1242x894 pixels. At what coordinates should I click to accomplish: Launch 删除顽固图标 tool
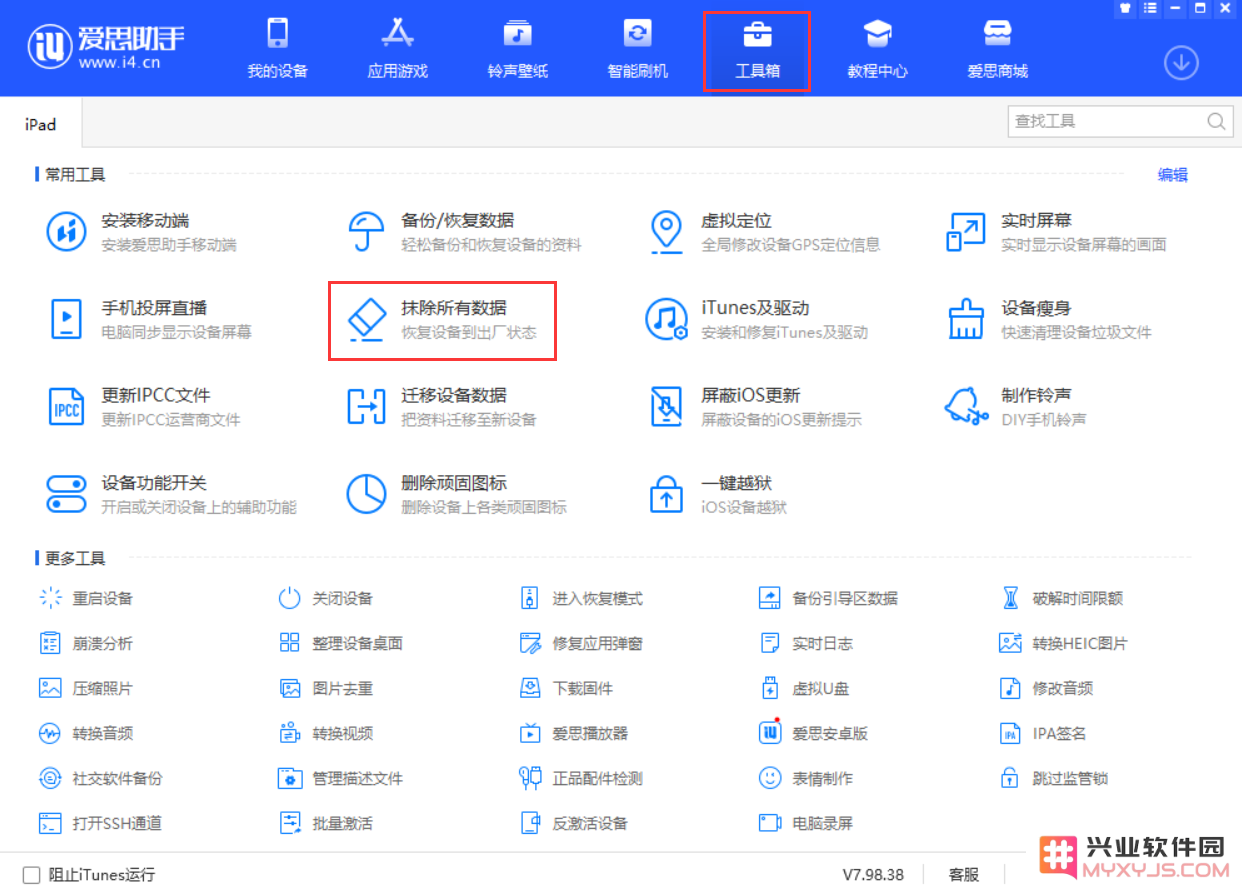pyautogui.click(x=456, y=494)
